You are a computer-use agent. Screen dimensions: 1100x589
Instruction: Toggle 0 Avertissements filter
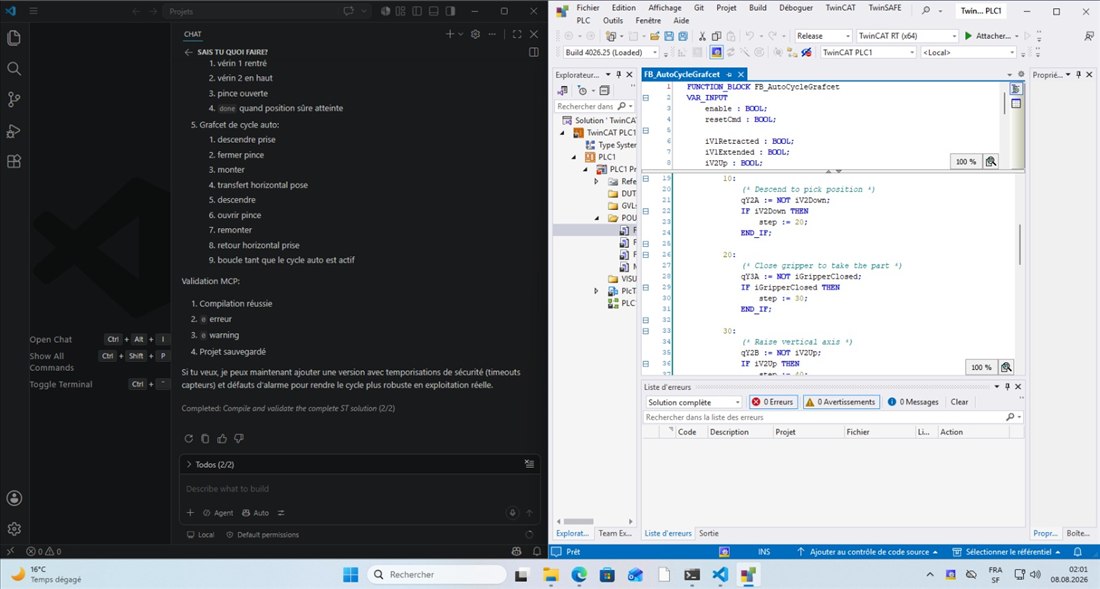click(x=840, y=402)
